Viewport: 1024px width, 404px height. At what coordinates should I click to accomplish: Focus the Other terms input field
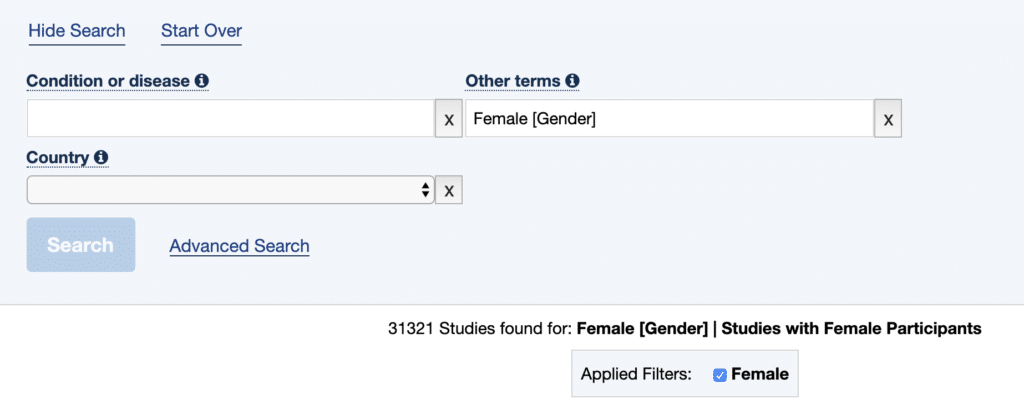coord(669,119)
